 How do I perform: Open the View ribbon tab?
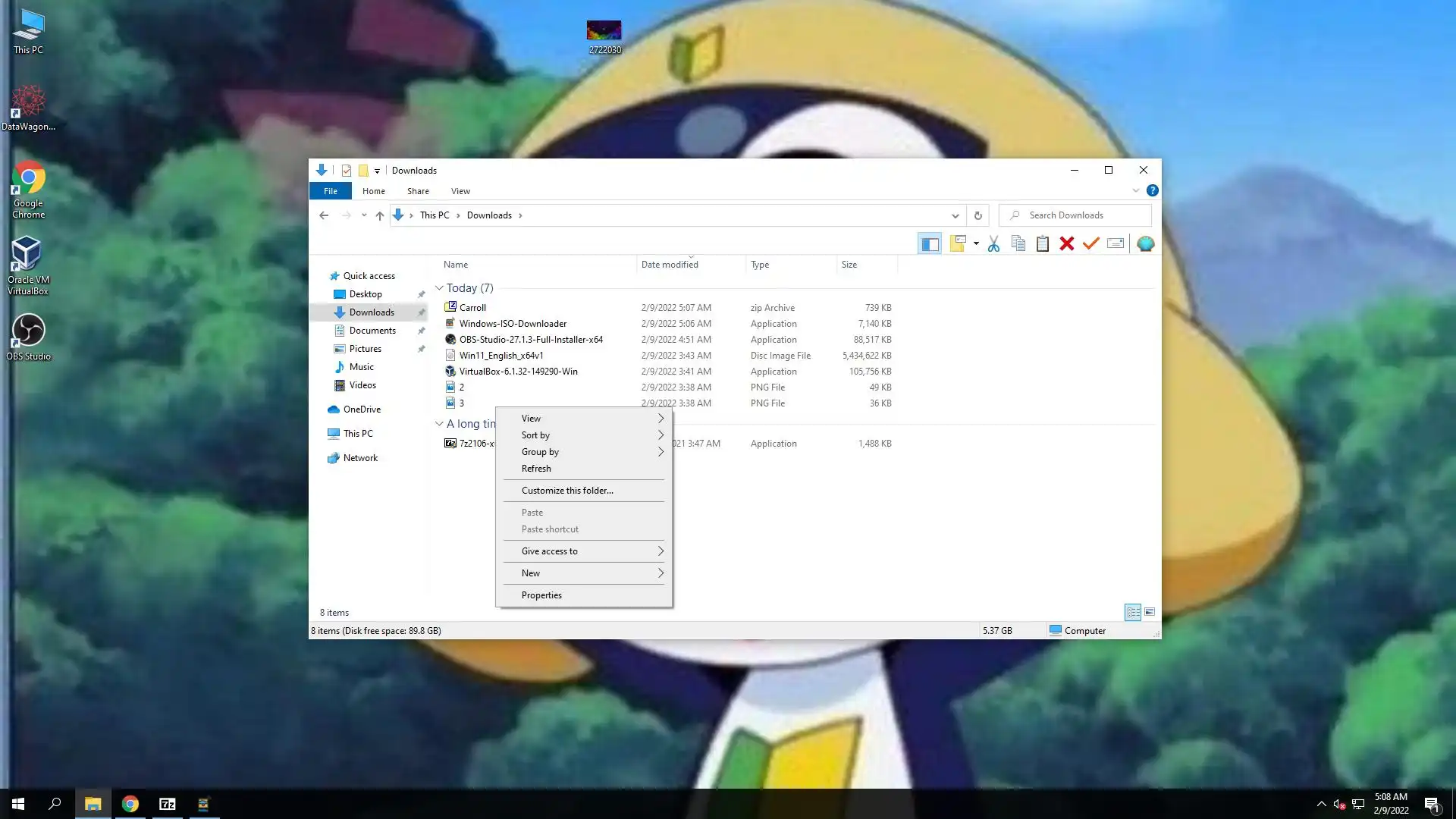pyautogui.click(x=460, y=191)
